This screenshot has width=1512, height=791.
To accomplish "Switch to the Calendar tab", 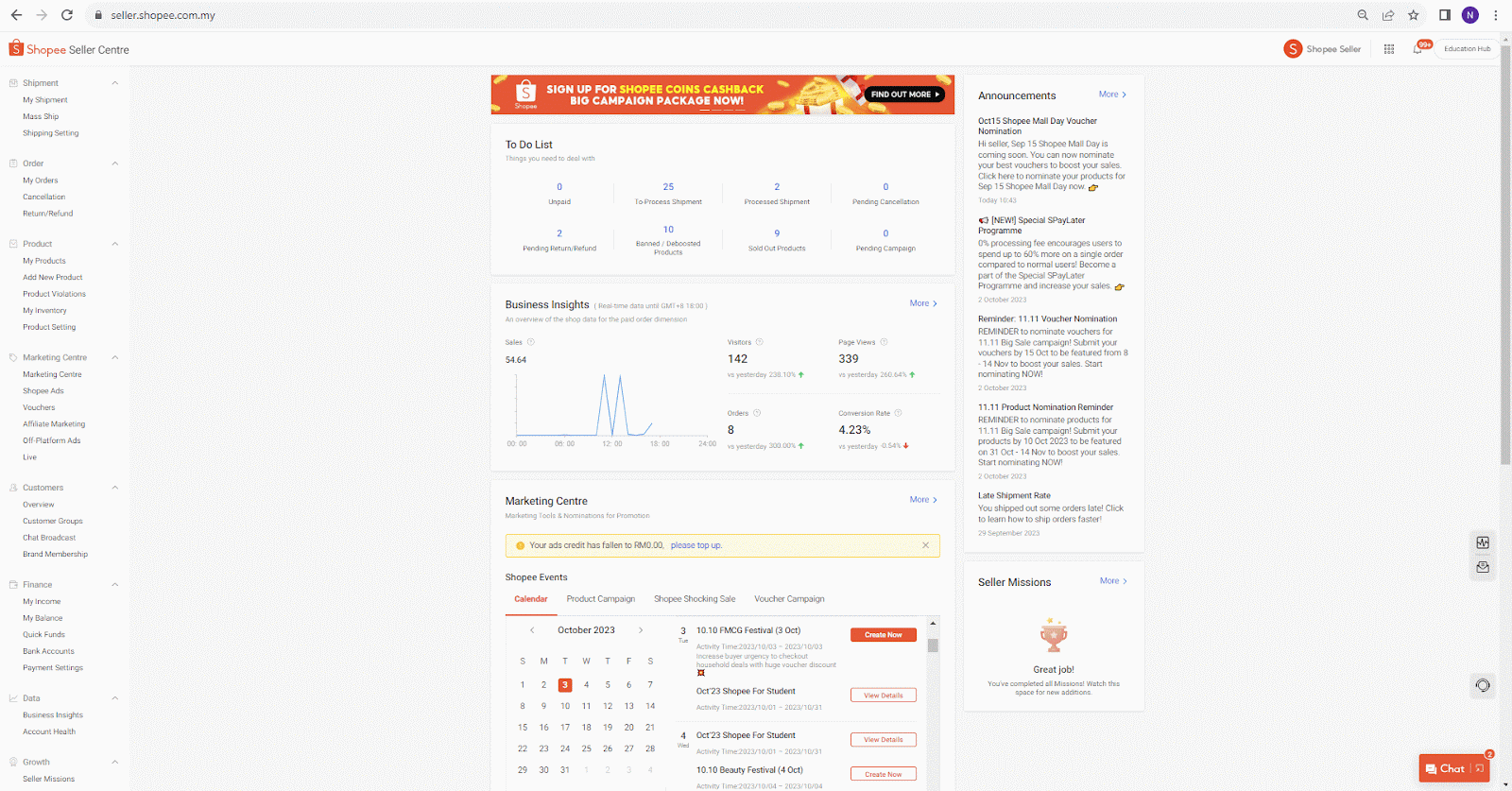I will [x=531, y=599].
